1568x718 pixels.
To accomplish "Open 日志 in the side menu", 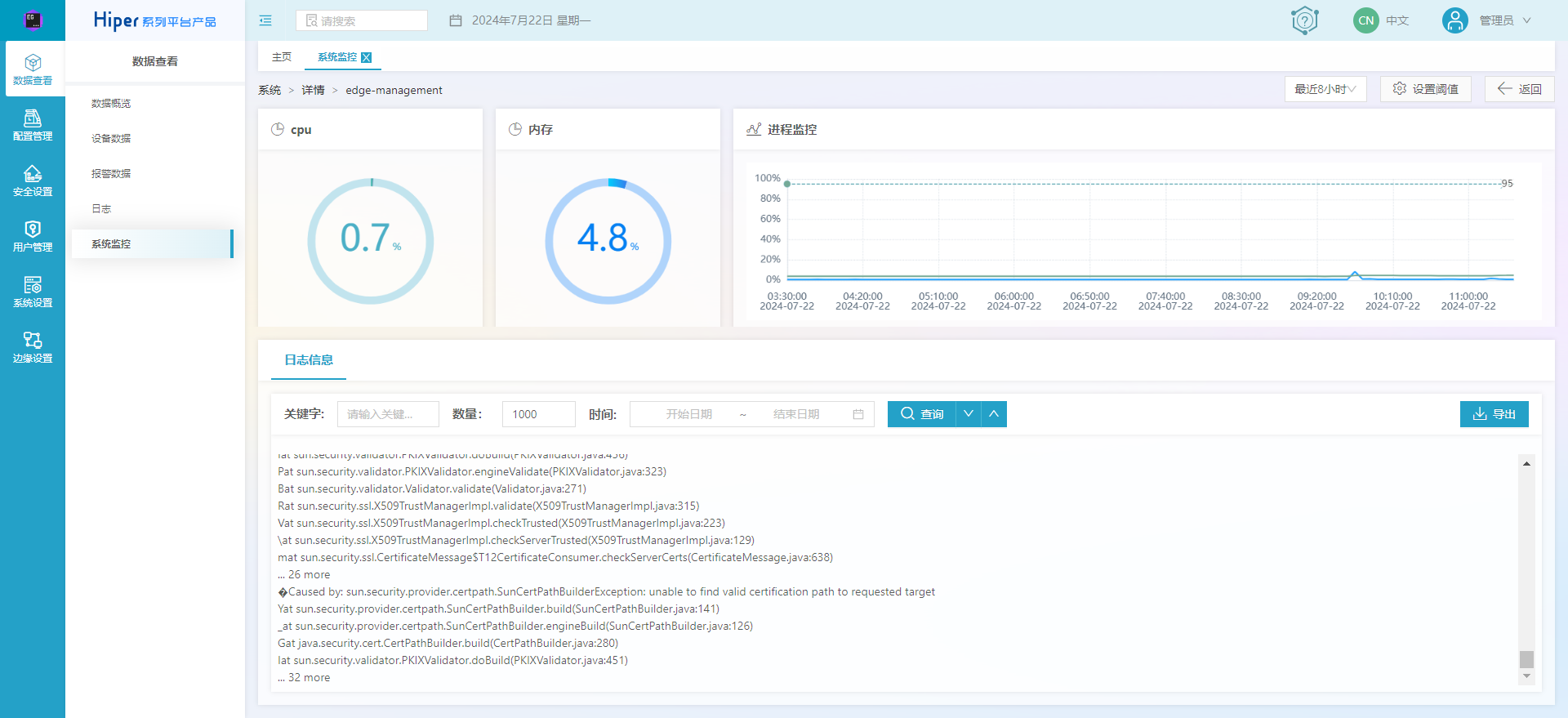I will [101, 209].
